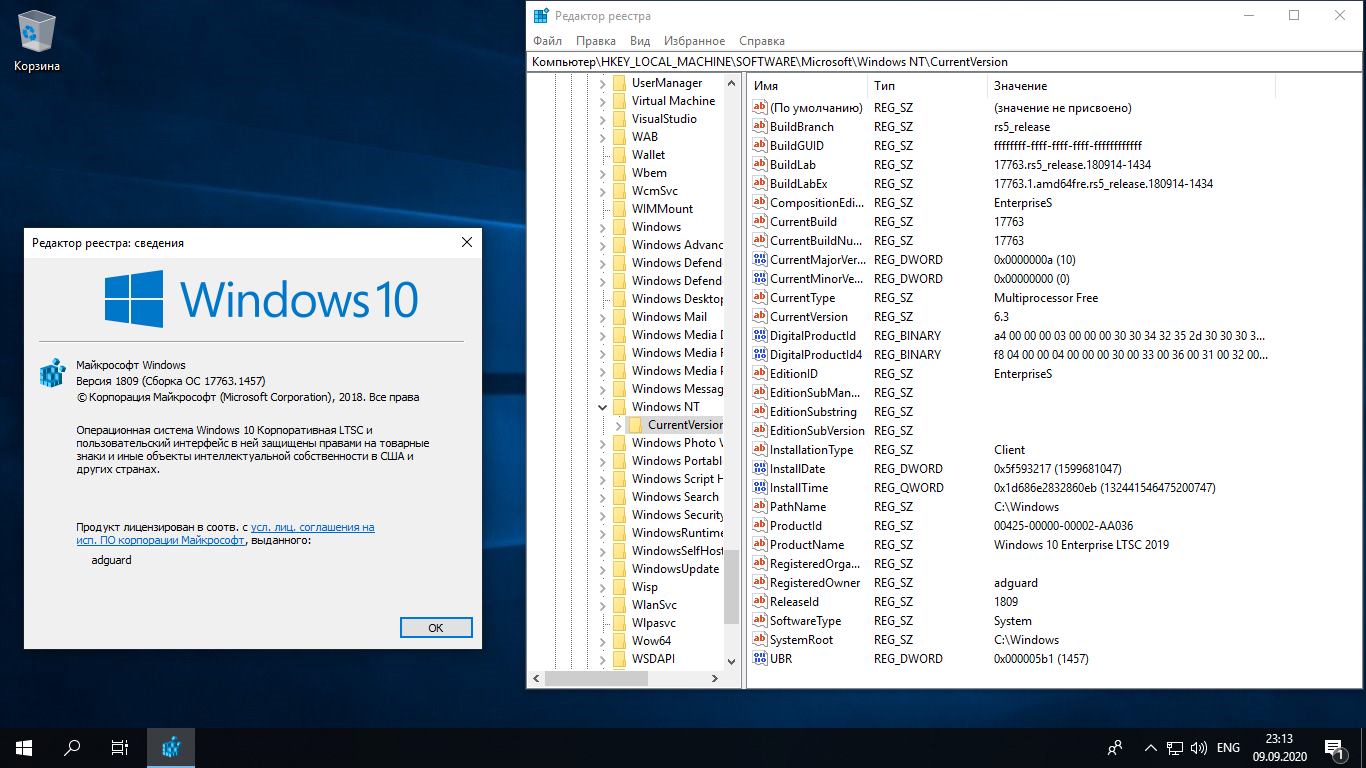Select the WlanSvc tree item
1366x768 pixels.
click(x=654, y=605)
